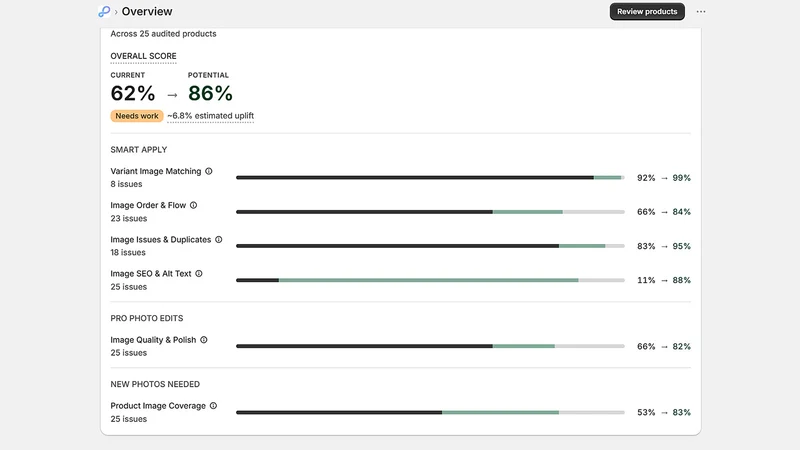Click the 53% → 83% score text
The height and width of the screenshot is (450, 800).
[x=664, y=412]
